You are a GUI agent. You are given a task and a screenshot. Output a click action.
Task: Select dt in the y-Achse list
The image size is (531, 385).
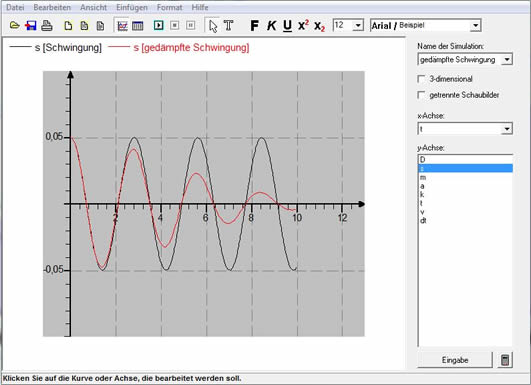(x=465, y=220)
